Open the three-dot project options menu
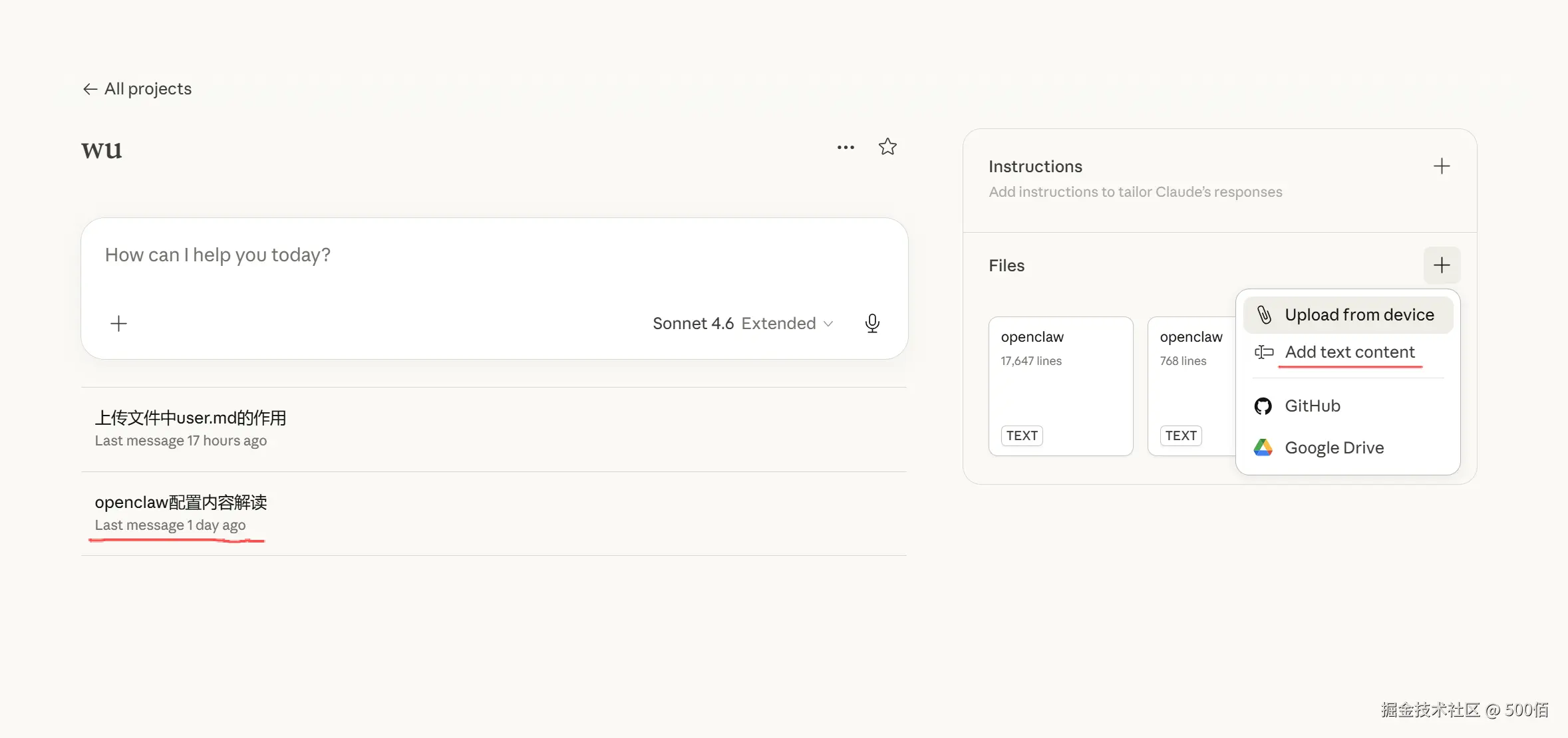Viewport: 1568px width, 738px height. tap(846, 147)
